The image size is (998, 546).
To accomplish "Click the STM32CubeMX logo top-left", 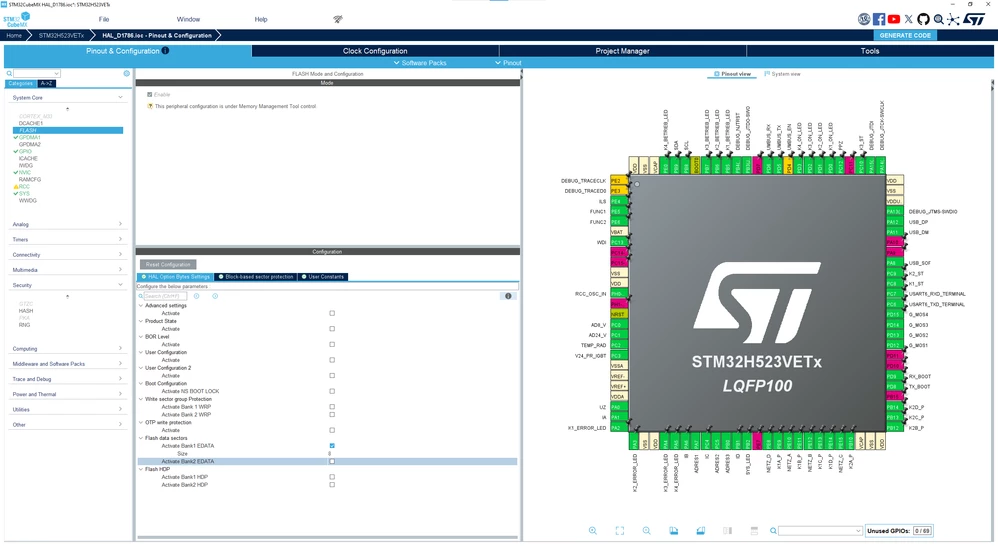I will [17, 20].
